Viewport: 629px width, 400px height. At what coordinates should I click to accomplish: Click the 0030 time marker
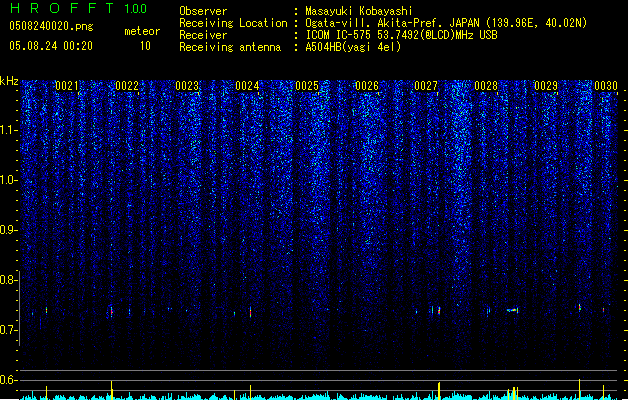606,86
